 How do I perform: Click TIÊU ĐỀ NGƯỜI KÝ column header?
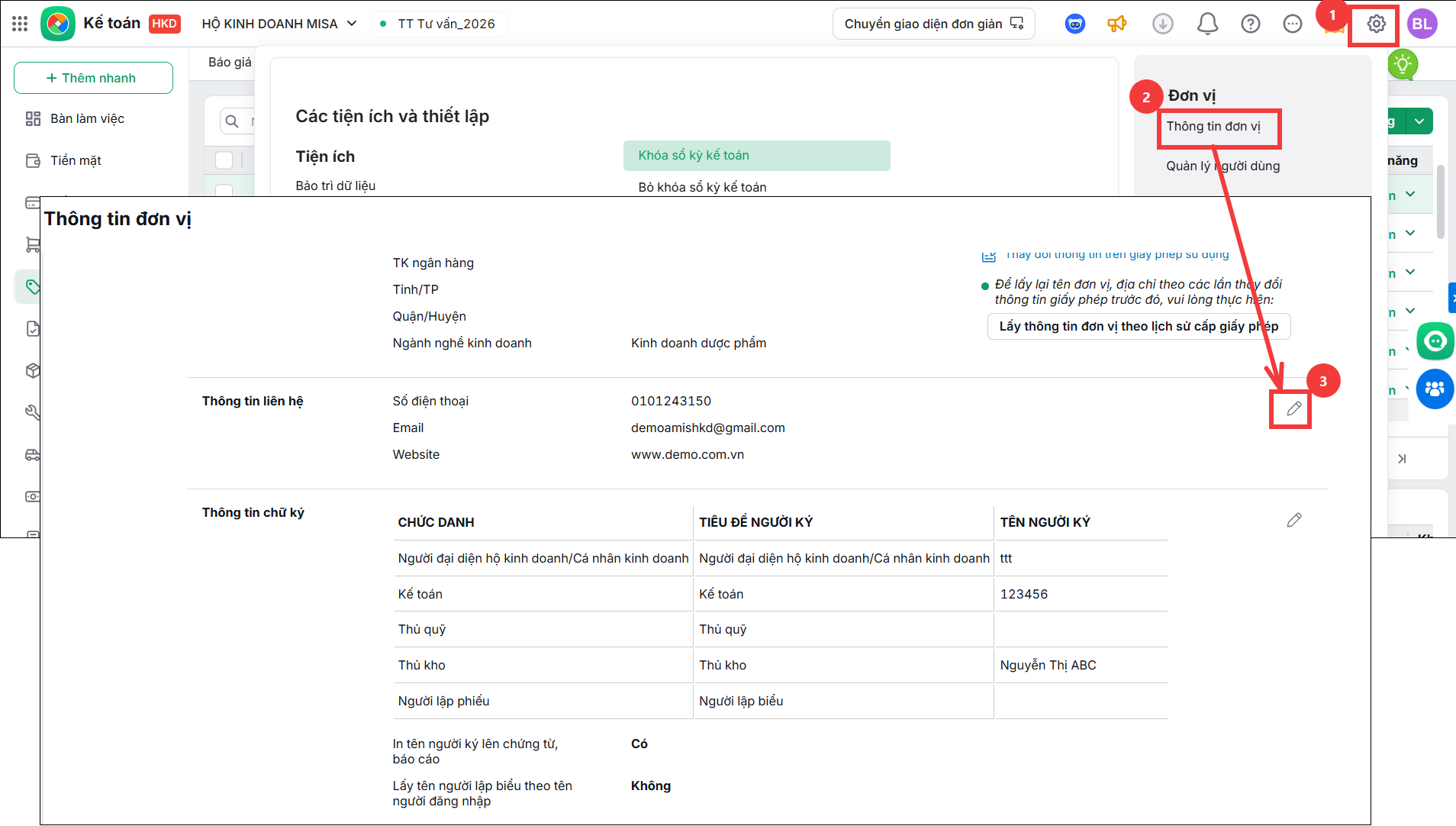tap(755, 522)
